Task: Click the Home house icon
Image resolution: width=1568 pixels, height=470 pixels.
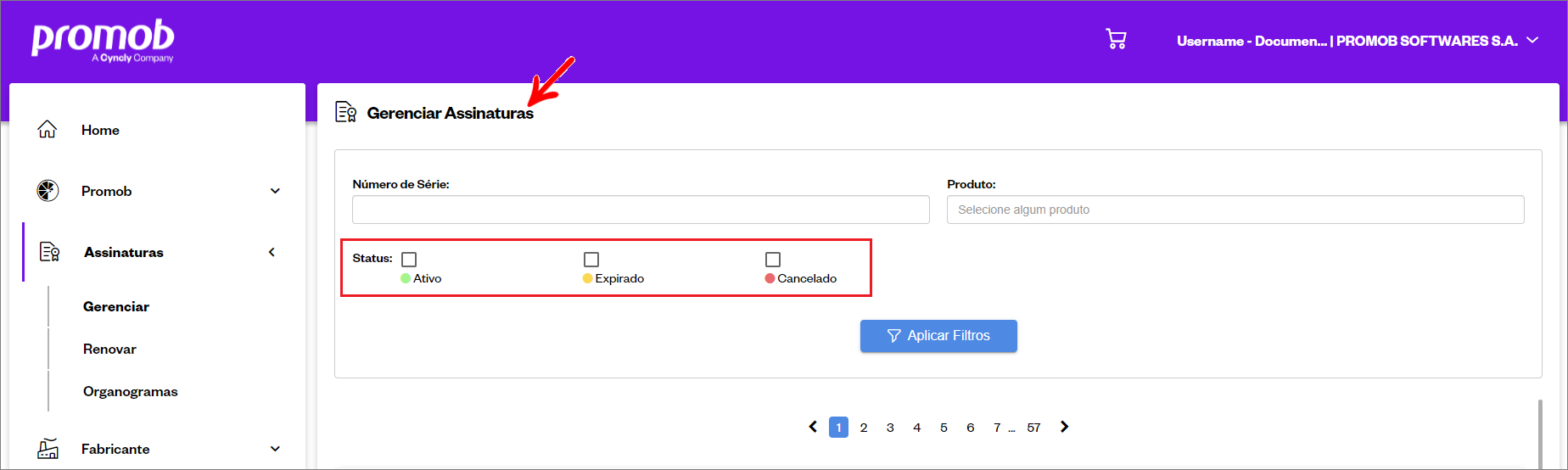Action: click(x=48, y=129)
